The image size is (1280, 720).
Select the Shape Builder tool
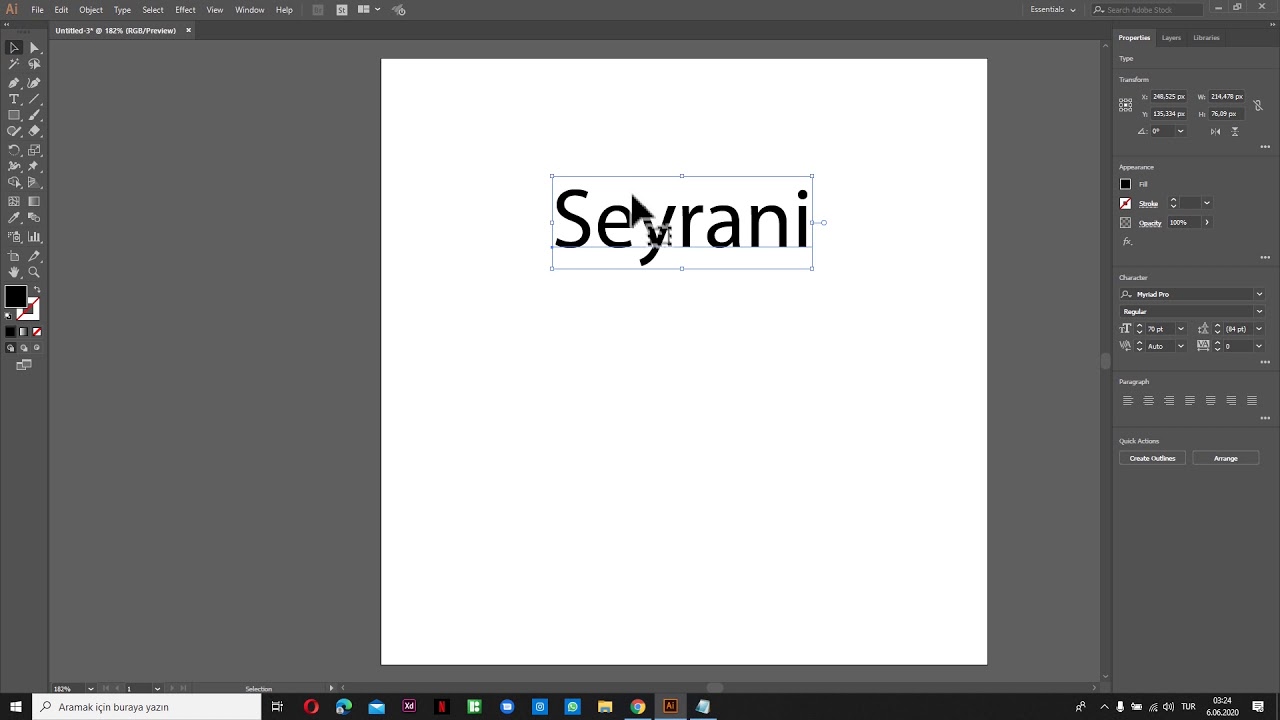[x=14, y=183]
